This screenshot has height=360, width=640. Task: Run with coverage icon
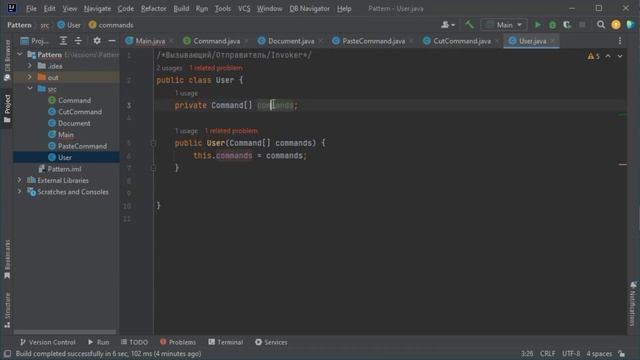pyautogui.click(x=567, y=25)
